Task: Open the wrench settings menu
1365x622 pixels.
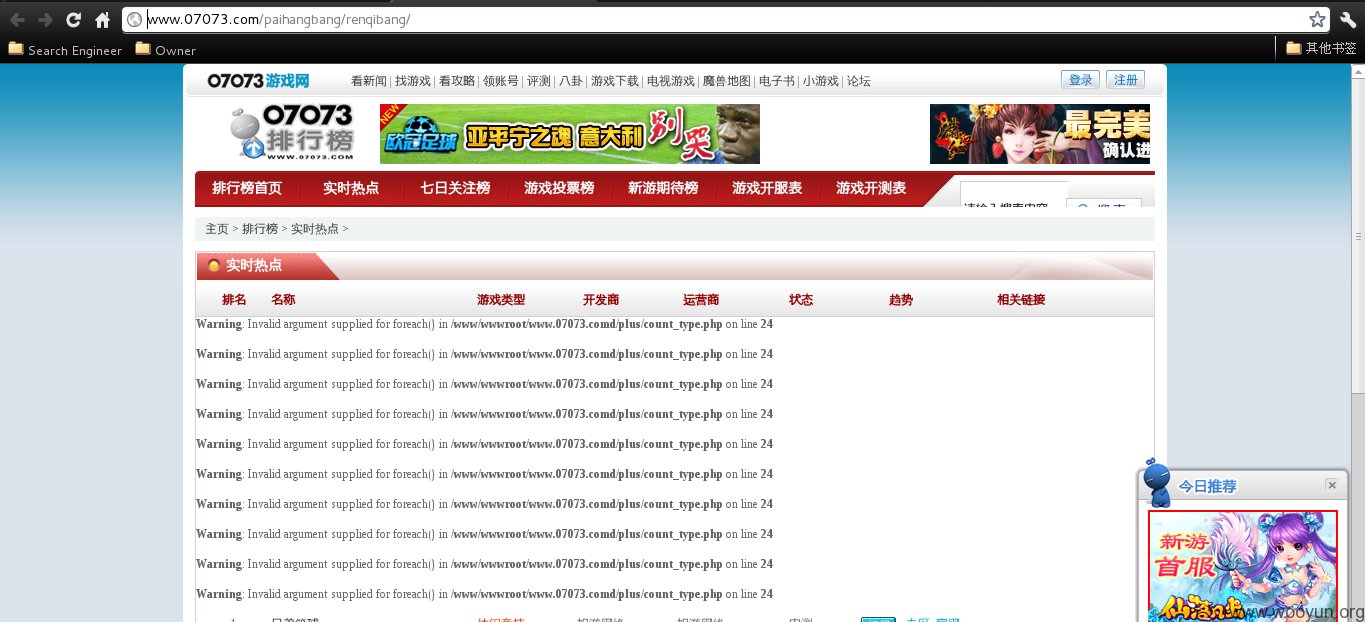Action: 1347,19
